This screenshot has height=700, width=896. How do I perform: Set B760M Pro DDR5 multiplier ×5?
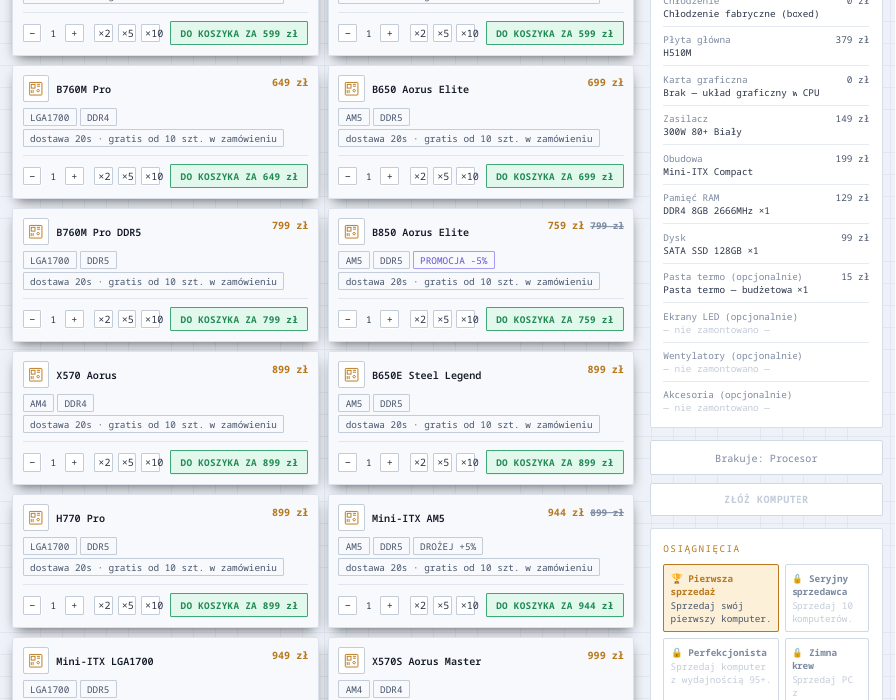(127, 319)
